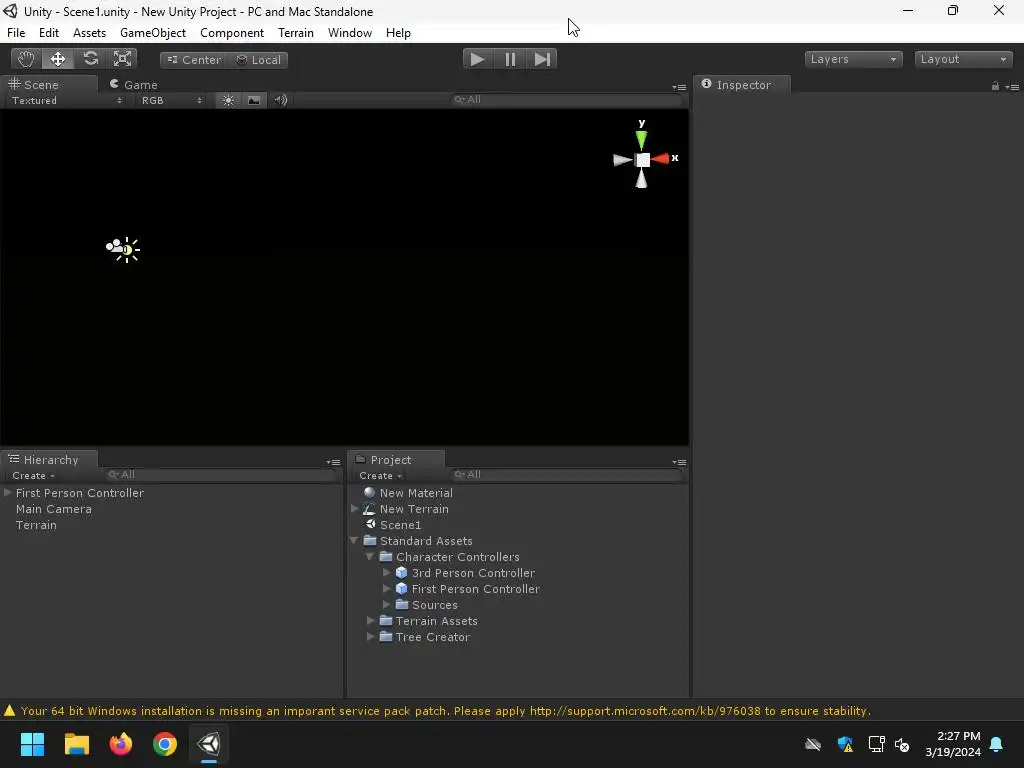Expand New Terrain asset
Viewport: 1024px width, 768px height.
pos(355,509)
